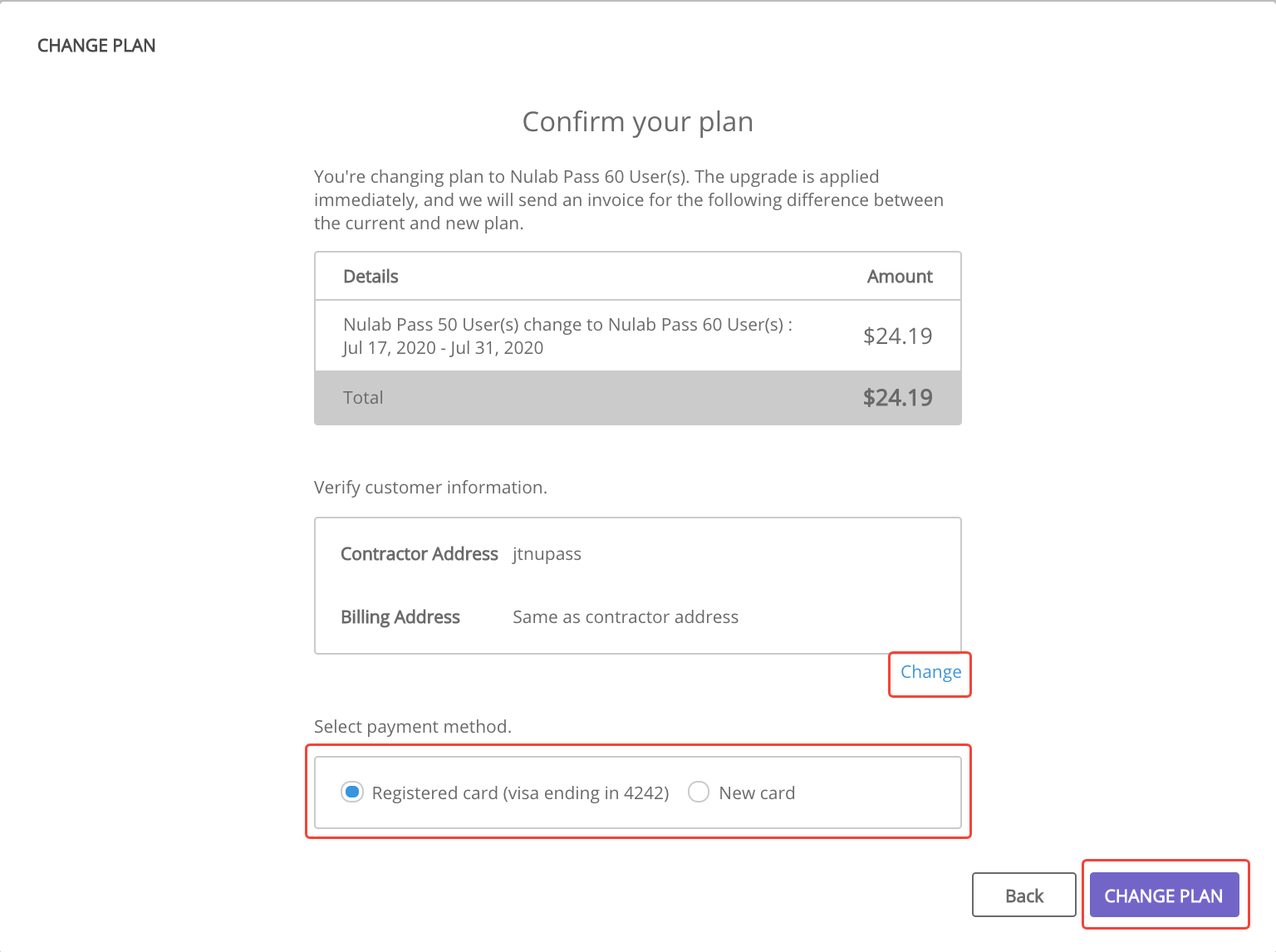Image resolution: width=1276 pixels, height=952 pixels.
Task: Choose the New card payment option
Action: point(699,793)
